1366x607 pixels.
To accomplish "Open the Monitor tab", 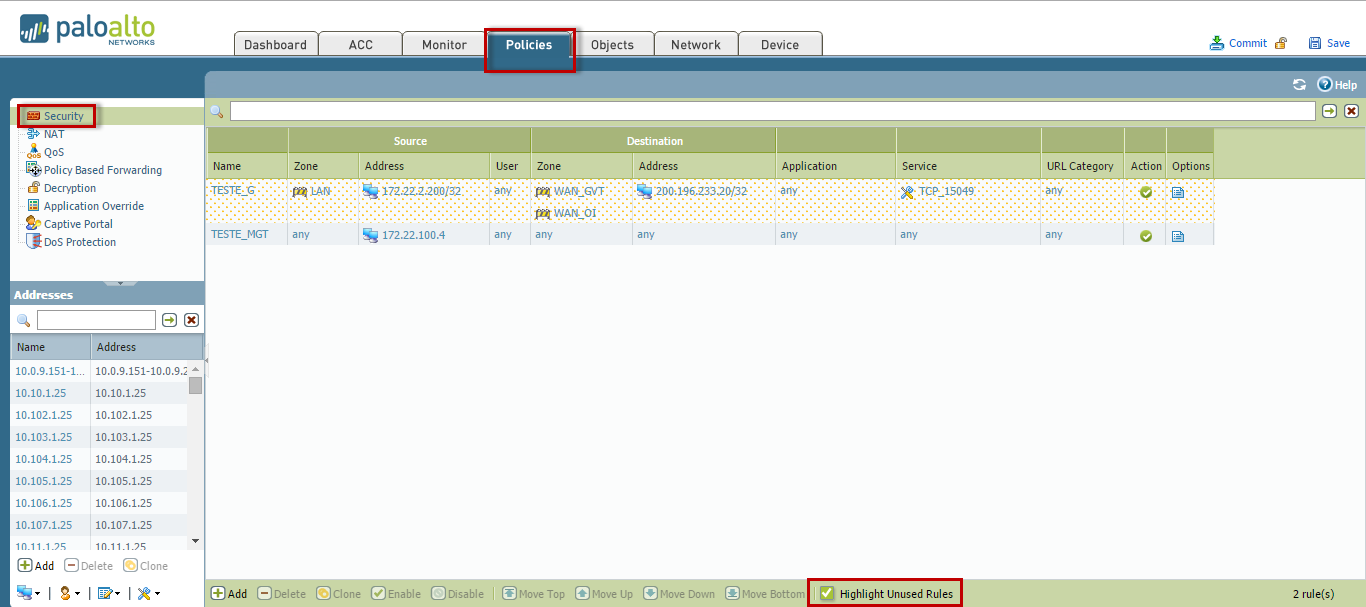I will (x=444, y=45).
